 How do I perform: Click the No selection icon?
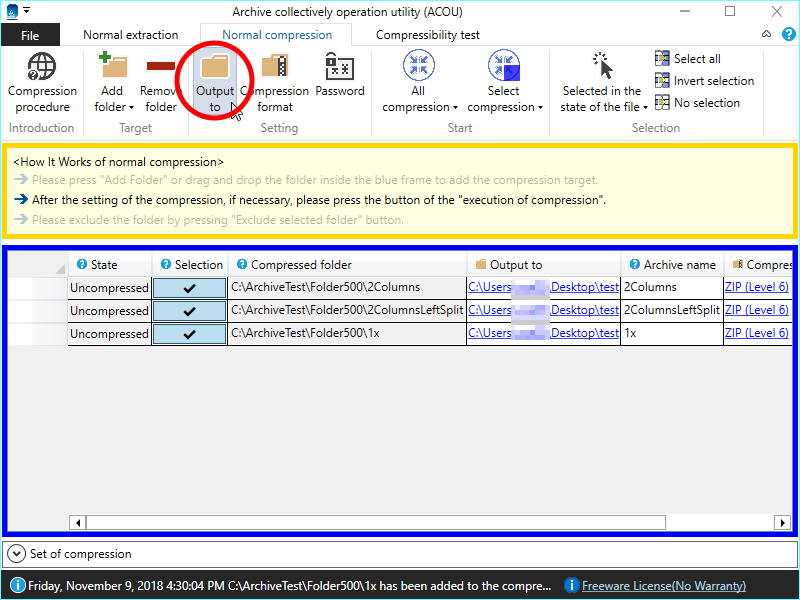662,103
